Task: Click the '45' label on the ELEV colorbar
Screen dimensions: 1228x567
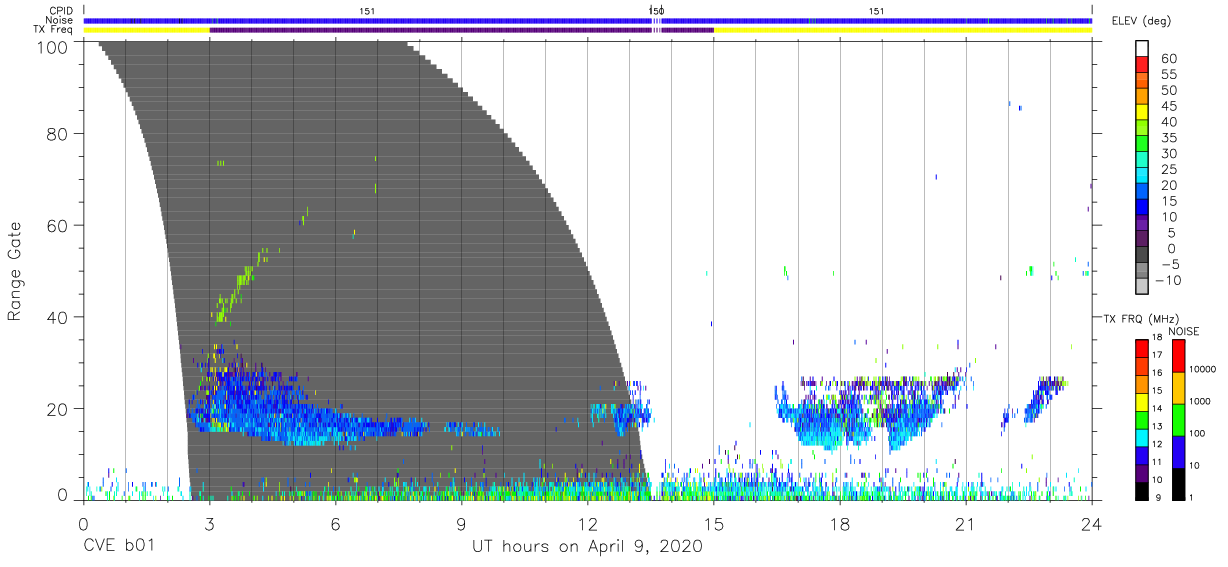Action: point(1168,106)
